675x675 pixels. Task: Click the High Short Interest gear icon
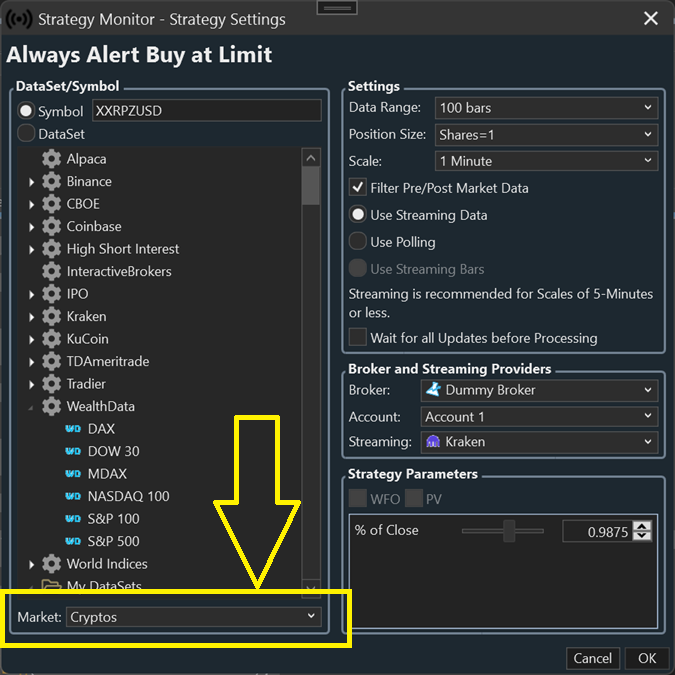[52, 249]
